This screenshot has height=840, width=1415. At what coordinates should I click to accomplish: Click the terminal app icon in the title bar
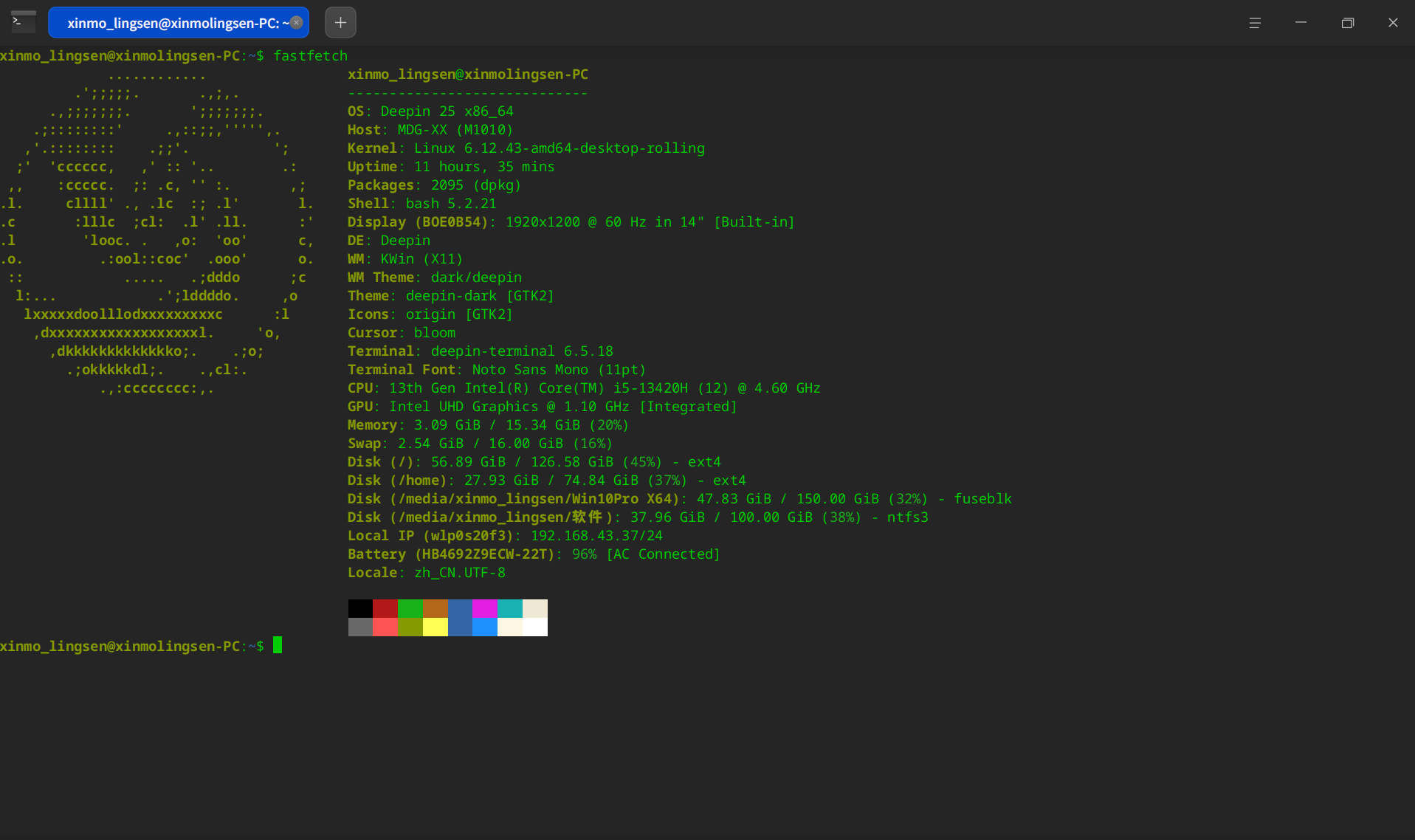point(23,22)
